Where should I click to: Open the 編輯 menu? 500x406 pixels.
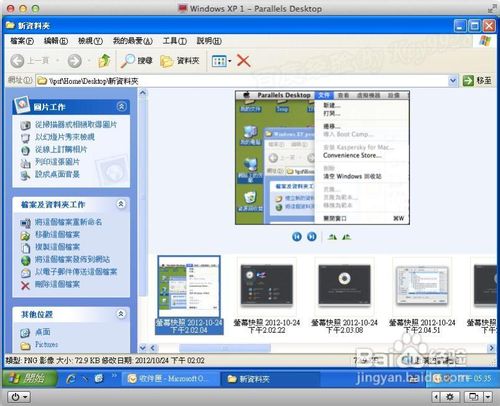pos(56,41)
